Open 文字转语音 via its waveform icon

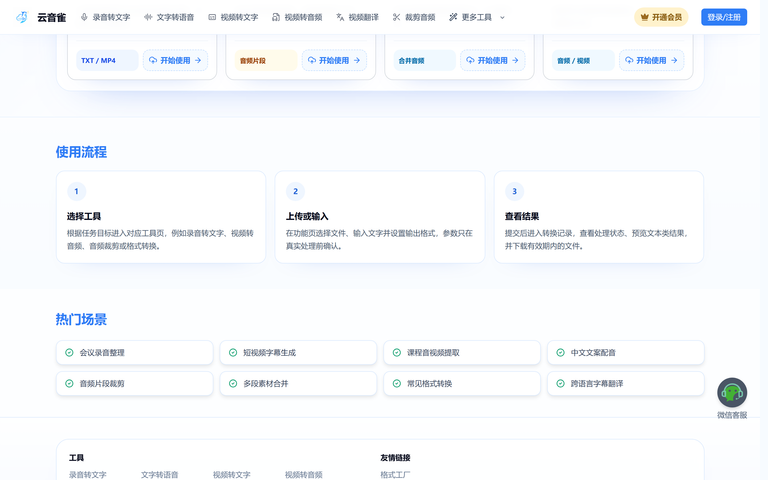click(148, 17)
